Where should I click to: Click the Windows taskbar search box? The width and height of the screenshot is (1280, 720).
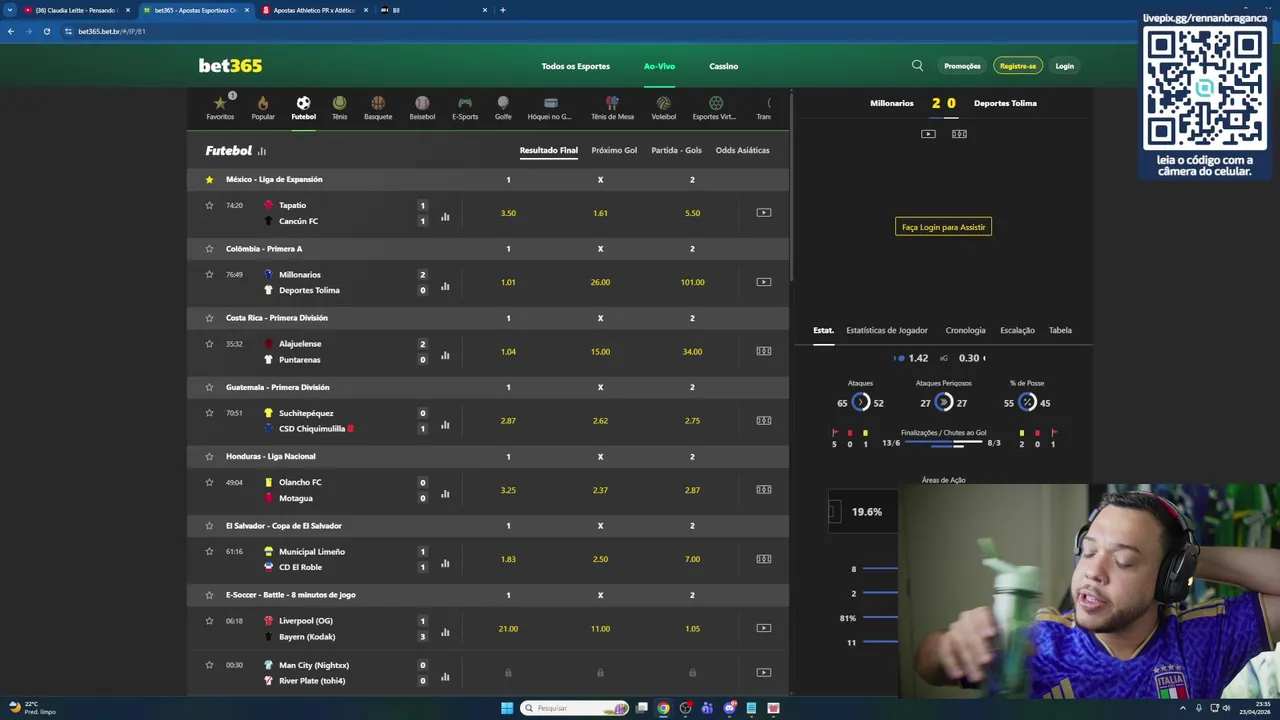coord(575,708)
